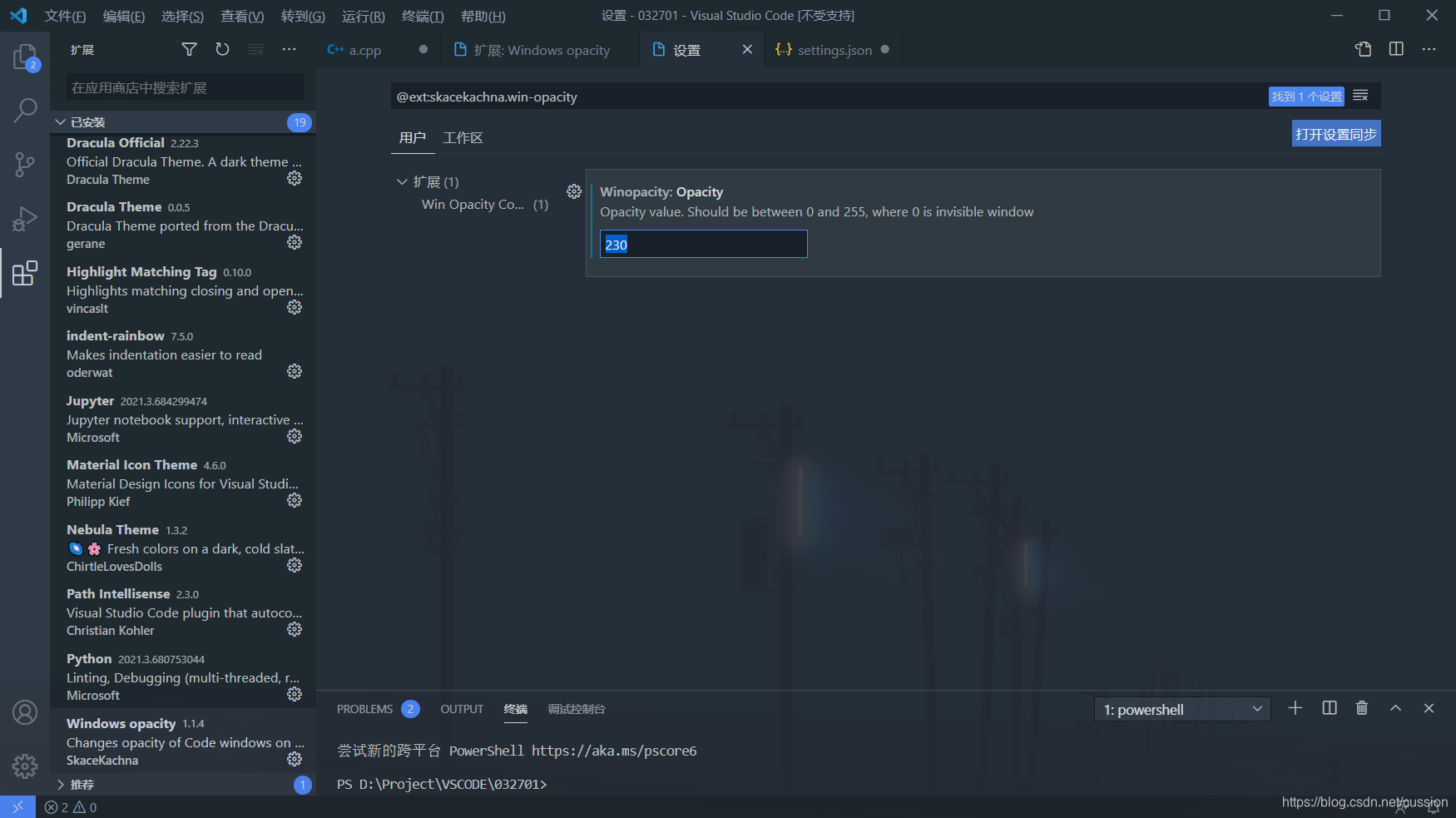Open the 终端(T) menu
Screen dimensions: 1456x818
pyautogui.click(x=423, y=16)
